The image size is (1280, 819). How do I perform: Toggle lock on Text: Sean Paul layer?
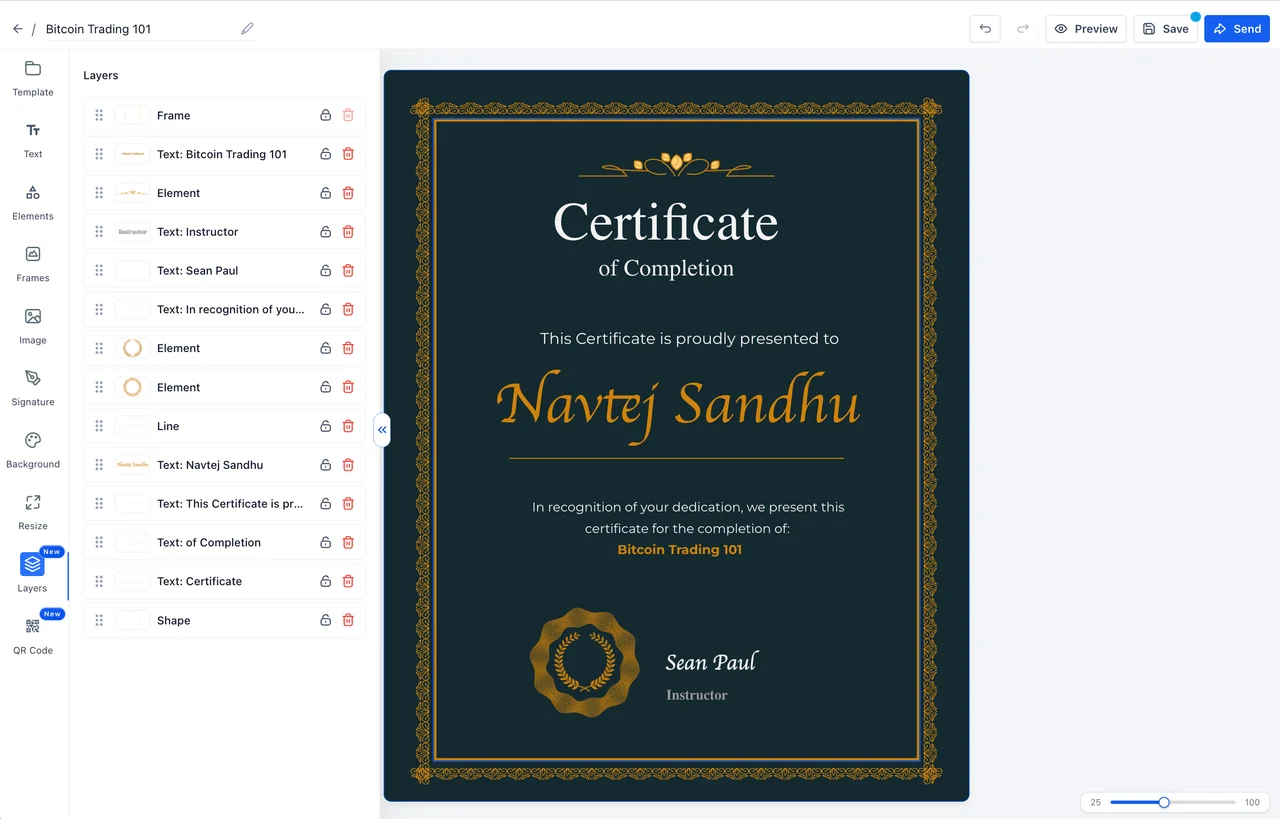pyautogui.click(x=325, y=271)
